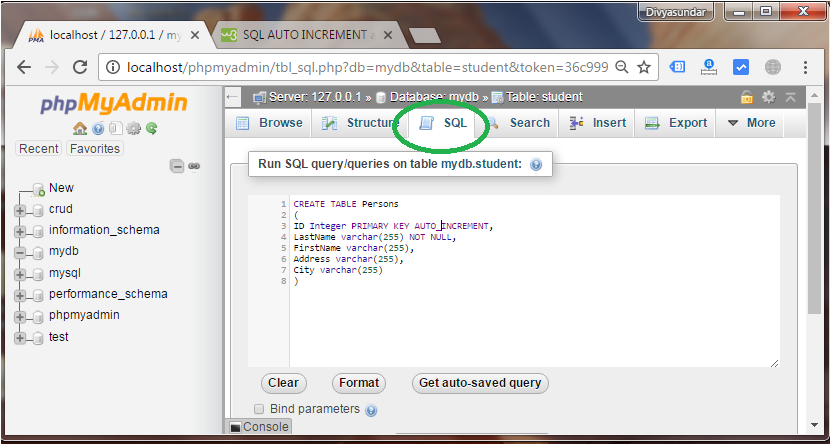Viewport: 831px width, 445px height.
Task: Open the Export tab
Action: point(676,123)
